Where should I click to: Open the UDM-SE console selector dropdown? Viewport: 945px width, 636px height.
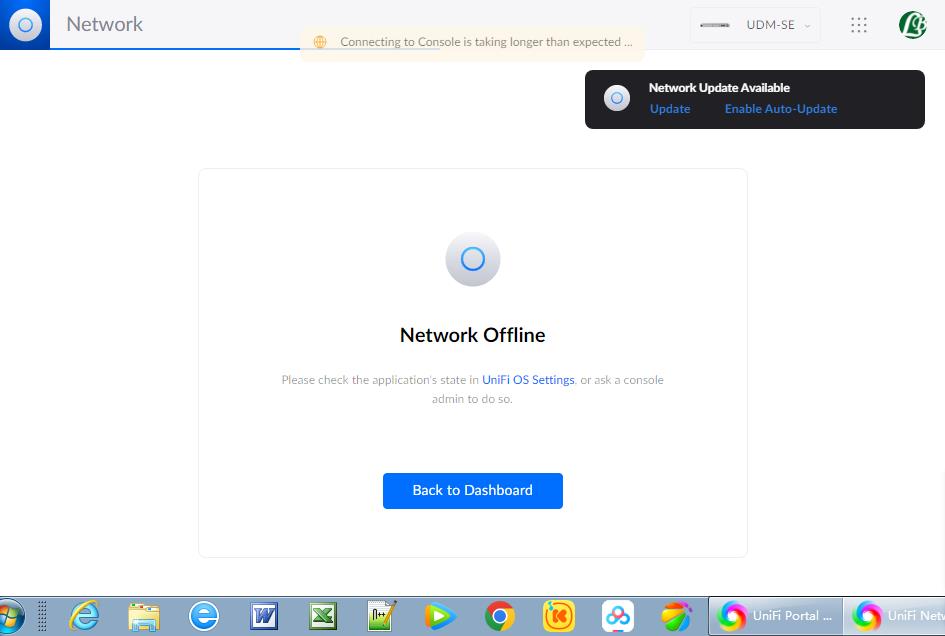[755, 25]
